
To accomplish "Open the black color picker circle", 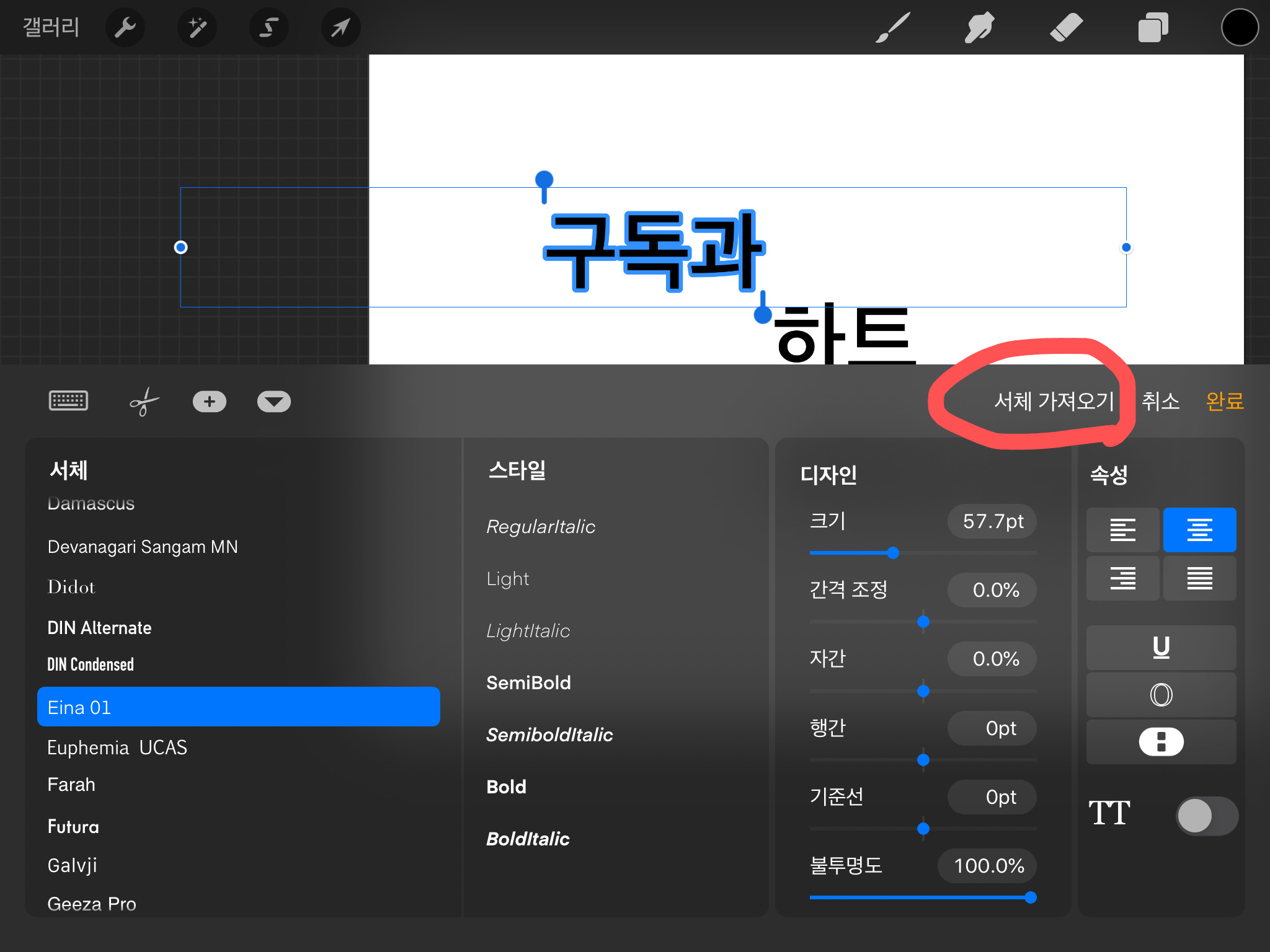I will [1240, 28].
